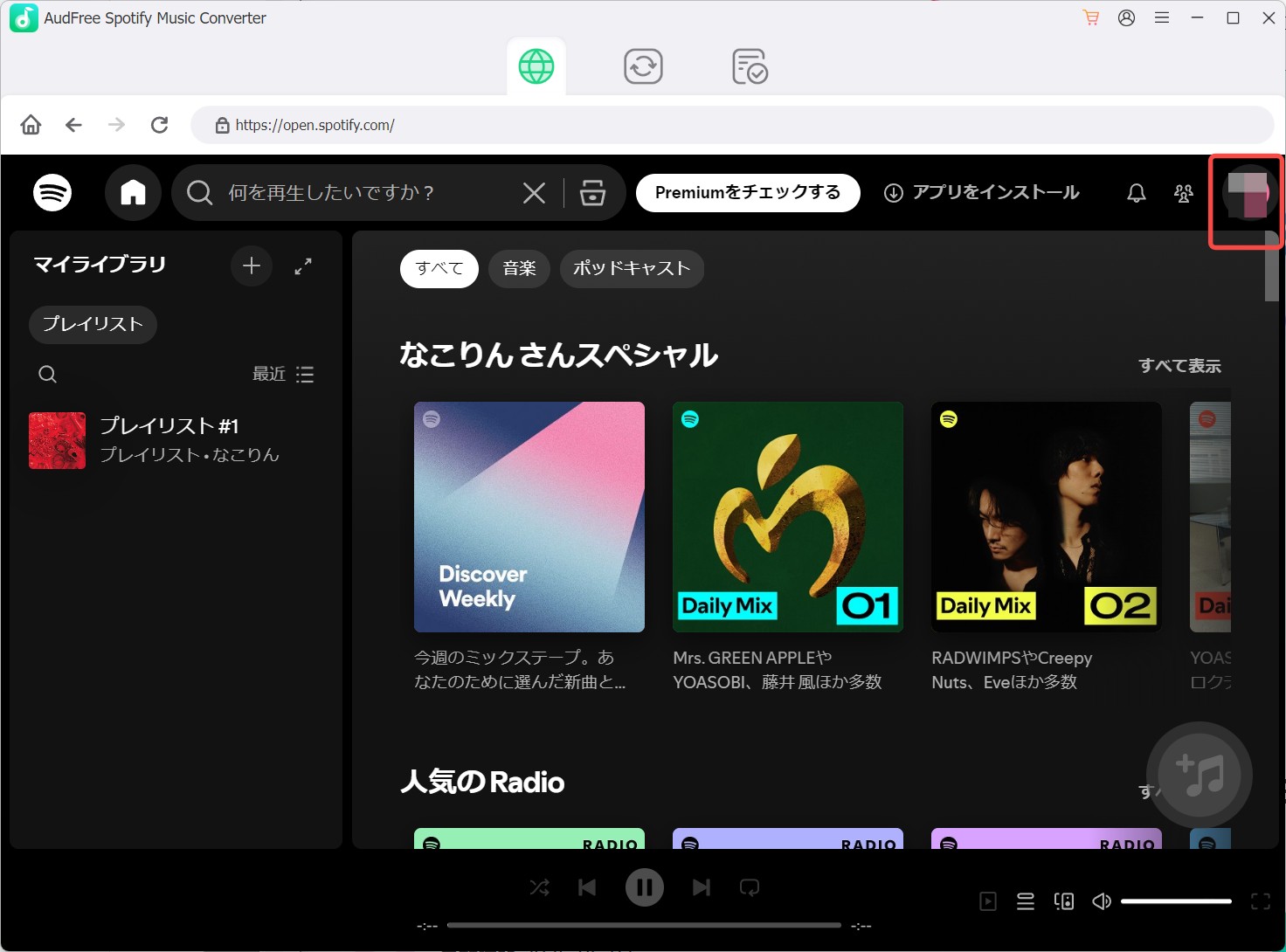The width and height of the screenshot is (1286, 952).
Task: Open the 人気の Radio section heading
Action: 482,782
